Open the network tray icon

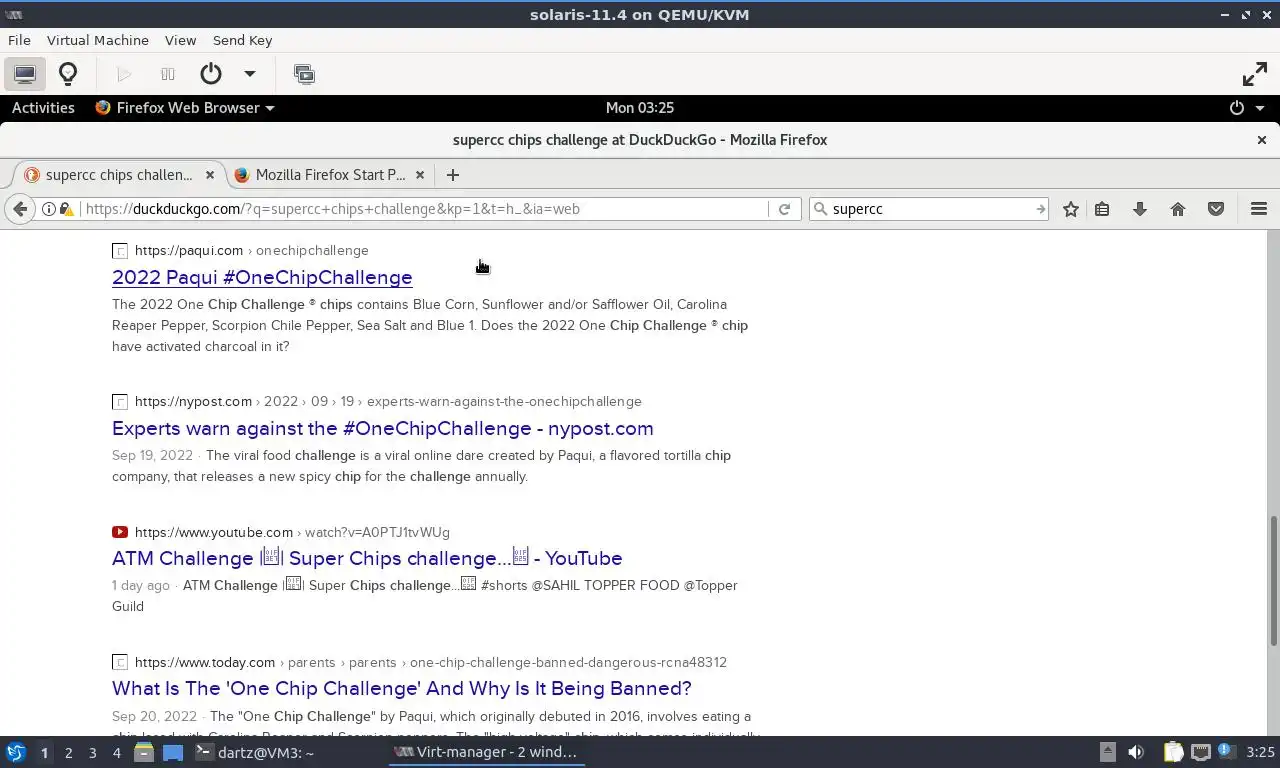(1201, 752)
